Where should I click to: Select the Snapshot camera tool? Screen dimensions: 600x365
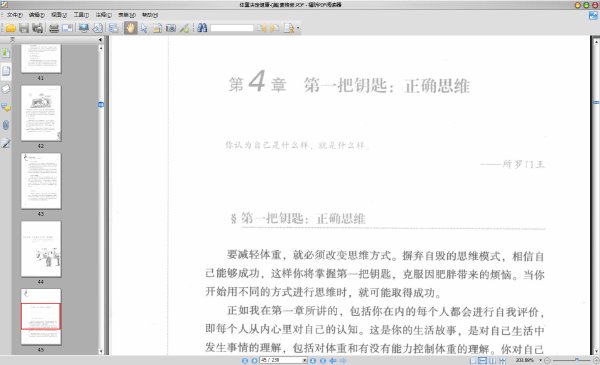tap(171, 28)
